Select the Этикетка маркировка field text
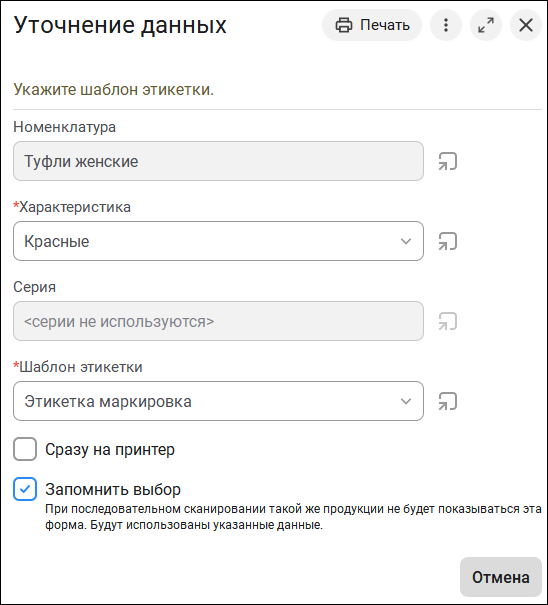This screenshot has width=548, height=605. coord(108,401)
